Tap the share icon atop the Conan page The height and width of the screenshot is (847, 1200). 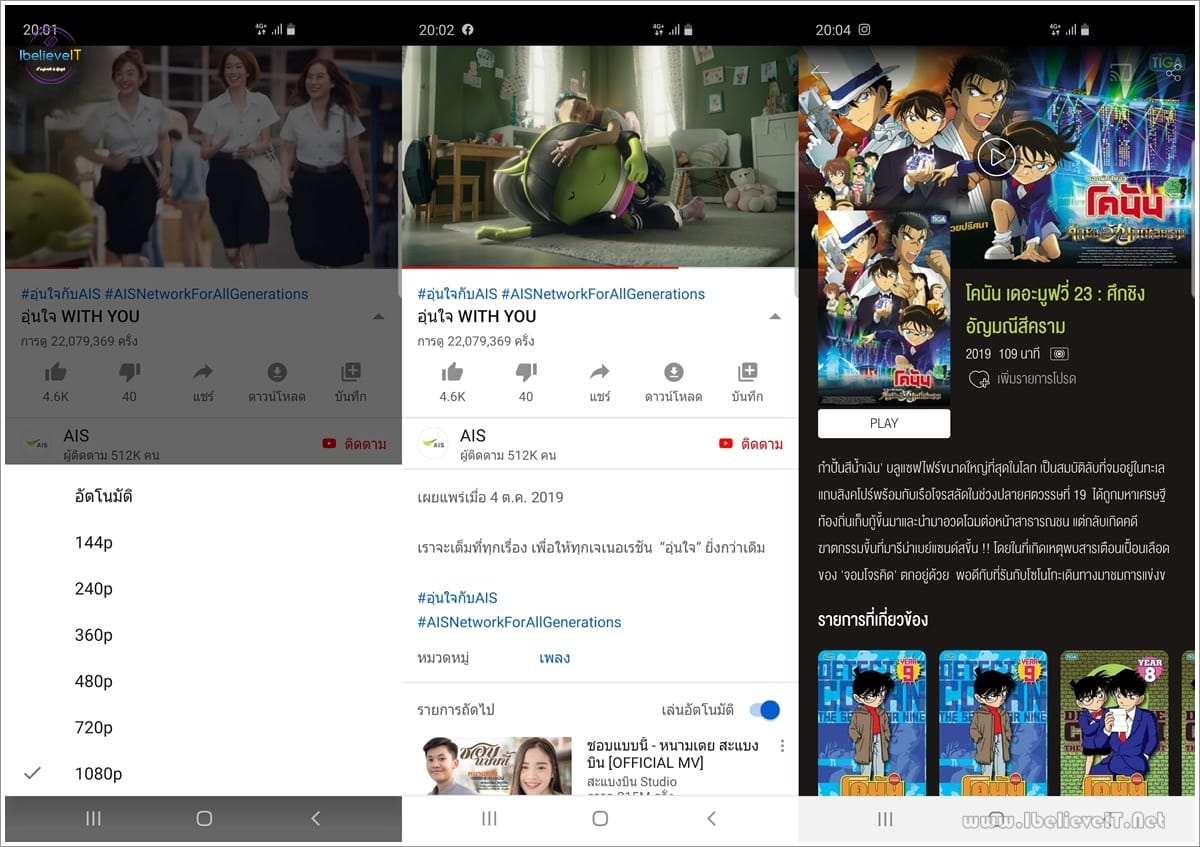click(1172, 71)
